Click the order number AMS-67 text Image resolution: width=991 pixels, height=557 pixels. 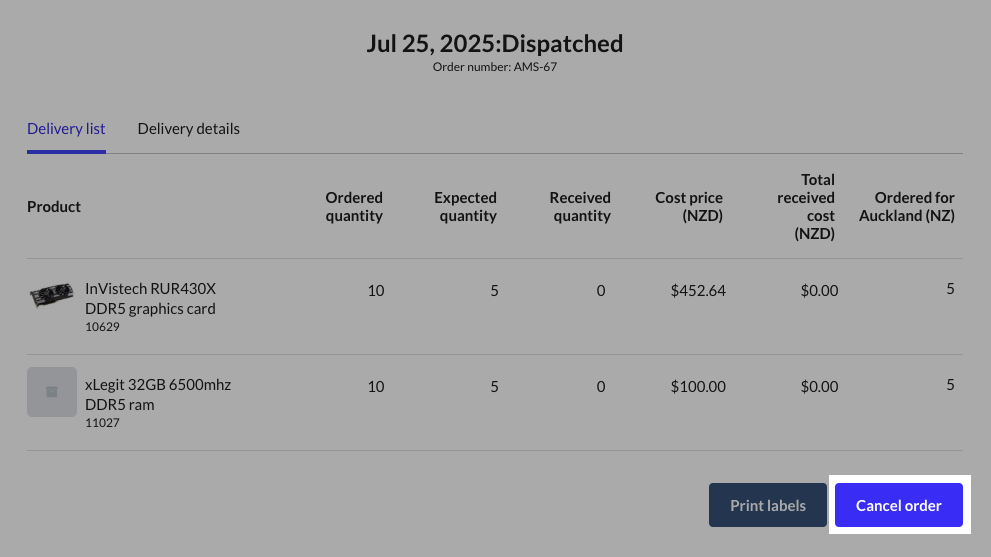(x=495, y=67)
